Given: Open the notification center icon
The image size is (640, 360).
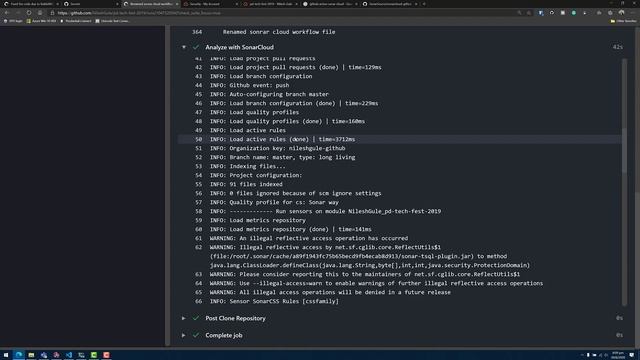Looking at the screenshot, I should [x=632, y=355].
